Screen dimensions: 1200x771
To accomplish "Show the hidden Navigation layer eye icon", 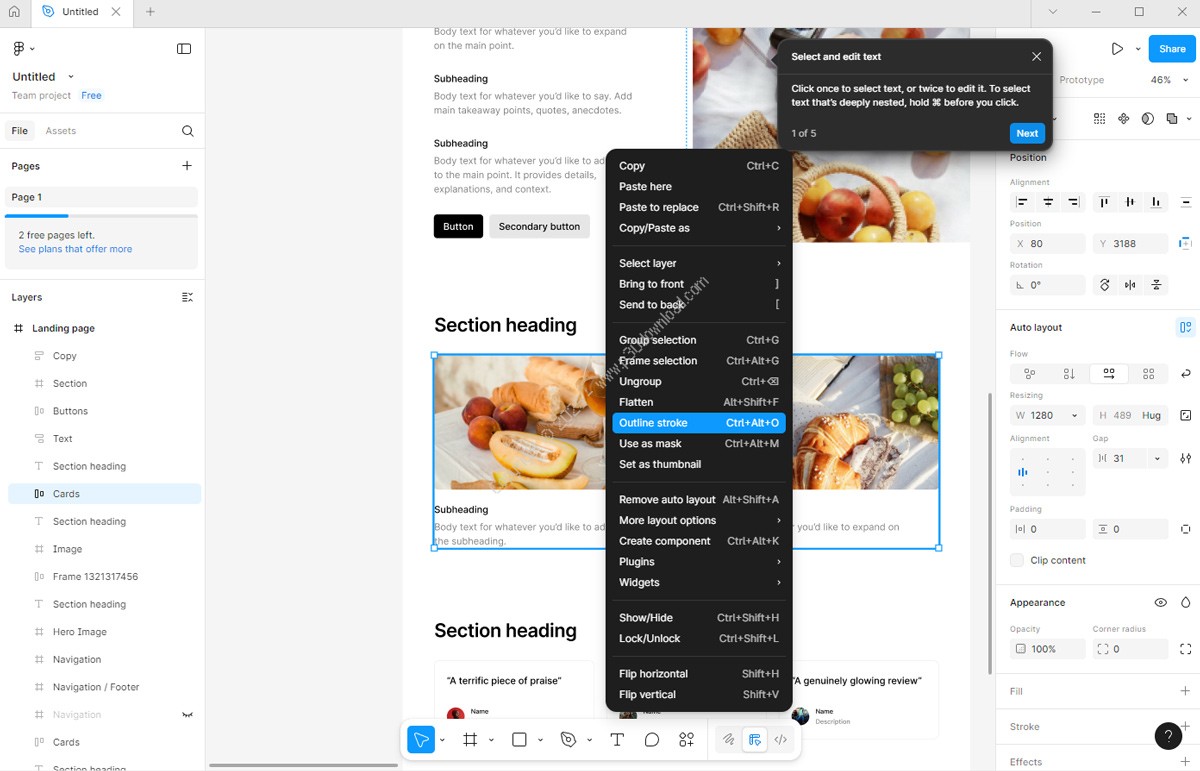I will (x=187, y=715).
